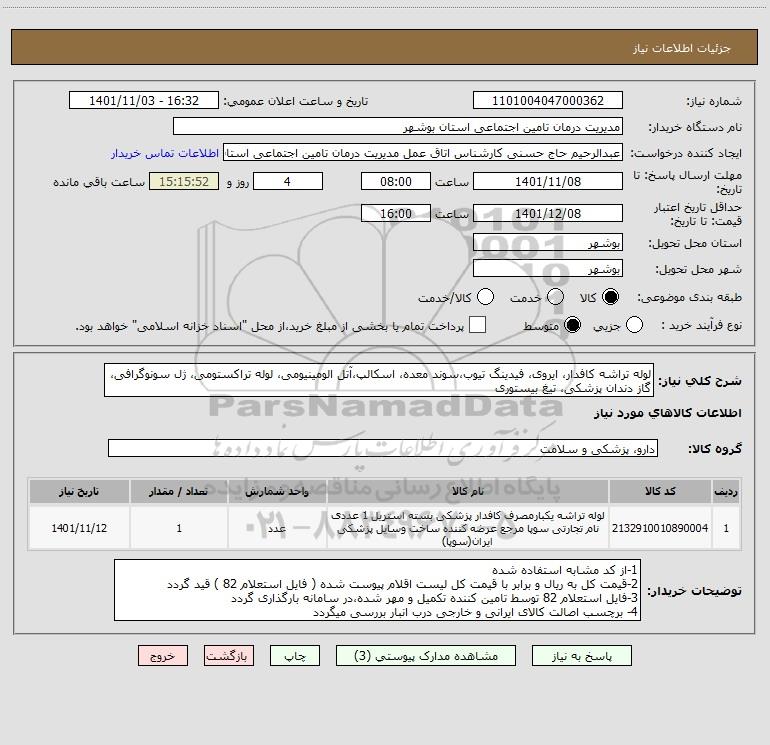Click the بازگشت back button

pyautogui.click(x=229, y=656)
